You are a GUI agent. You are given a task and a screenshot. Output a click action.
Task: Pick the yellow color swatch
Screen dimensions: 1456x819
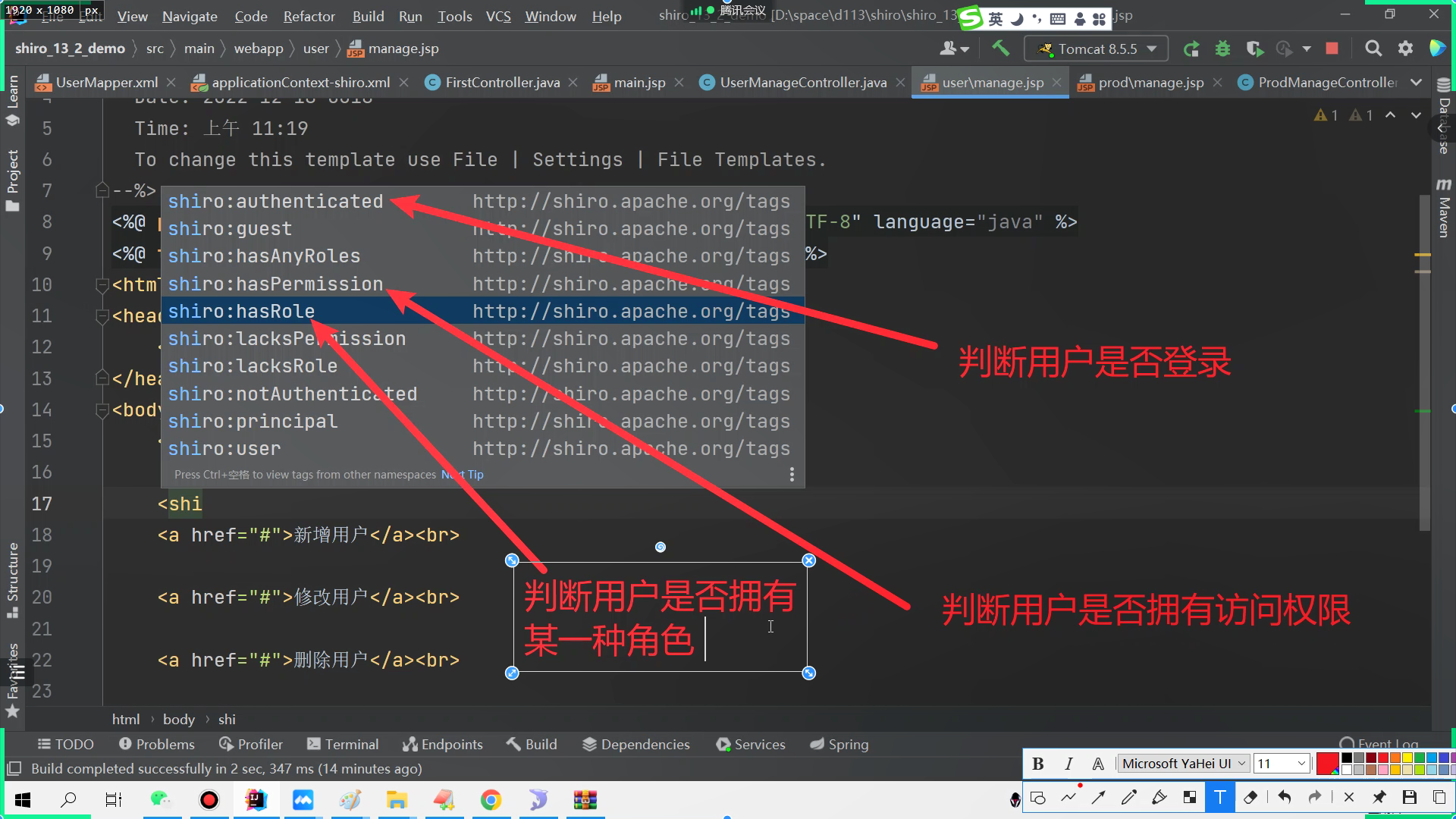coord(1407,758)
